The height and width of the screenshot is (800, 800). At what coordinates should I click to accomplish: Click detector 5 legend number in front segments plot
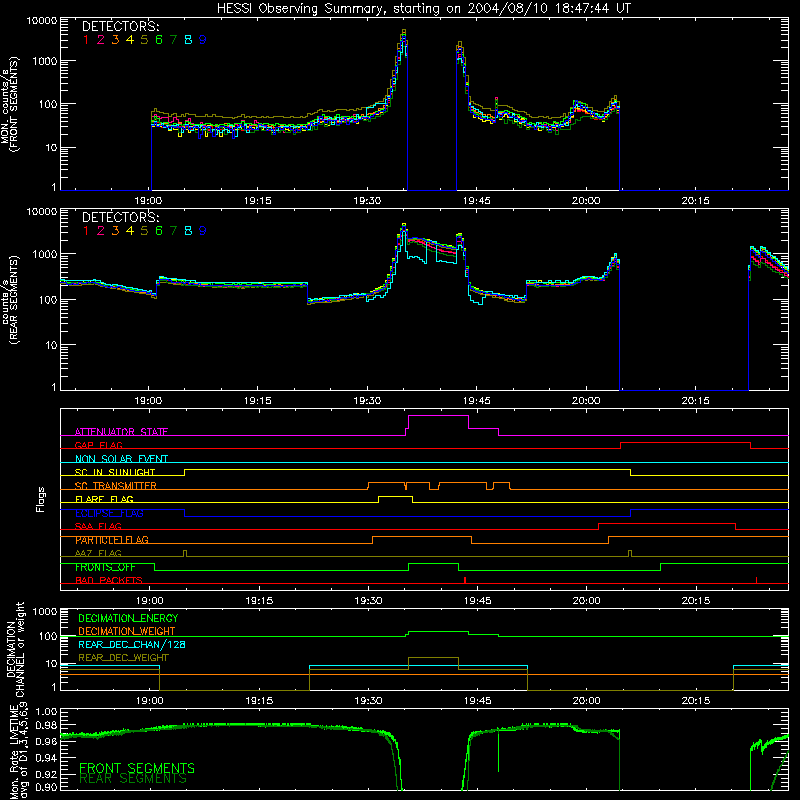tap(144, 39)
